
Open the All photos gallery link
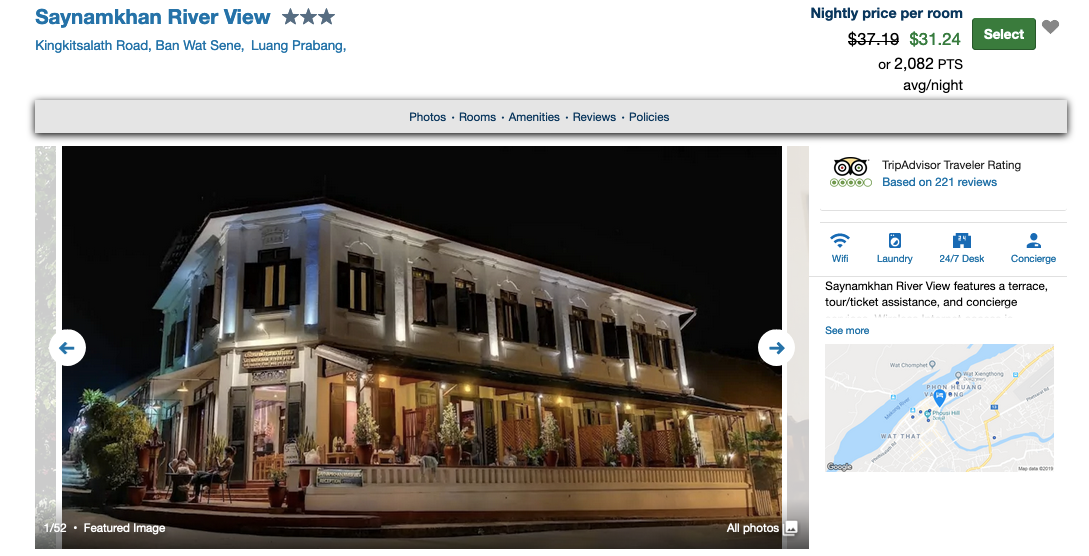point(753,528)
